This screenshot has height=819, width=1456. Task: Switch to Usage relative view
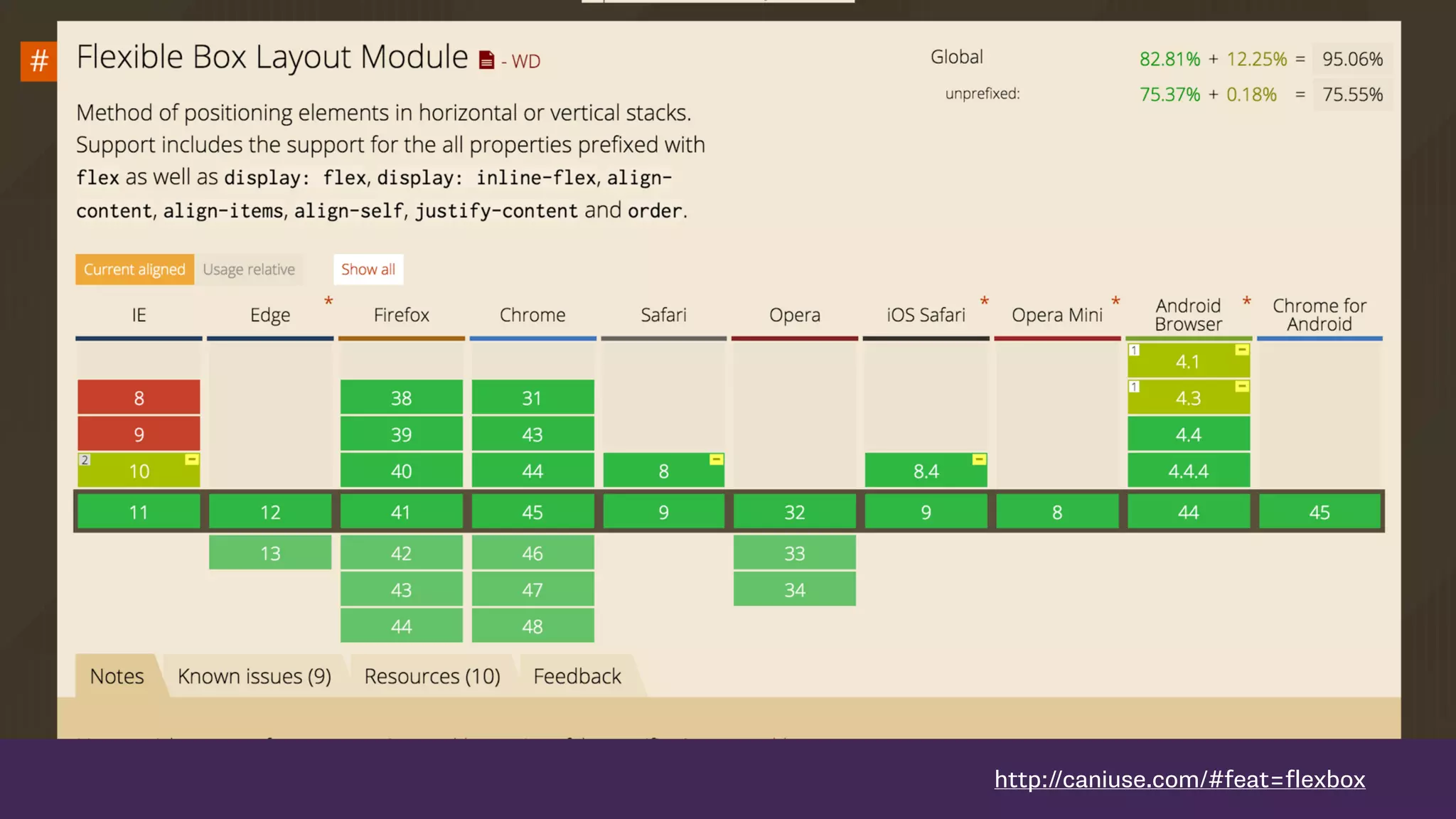click(x=249, y=269)
